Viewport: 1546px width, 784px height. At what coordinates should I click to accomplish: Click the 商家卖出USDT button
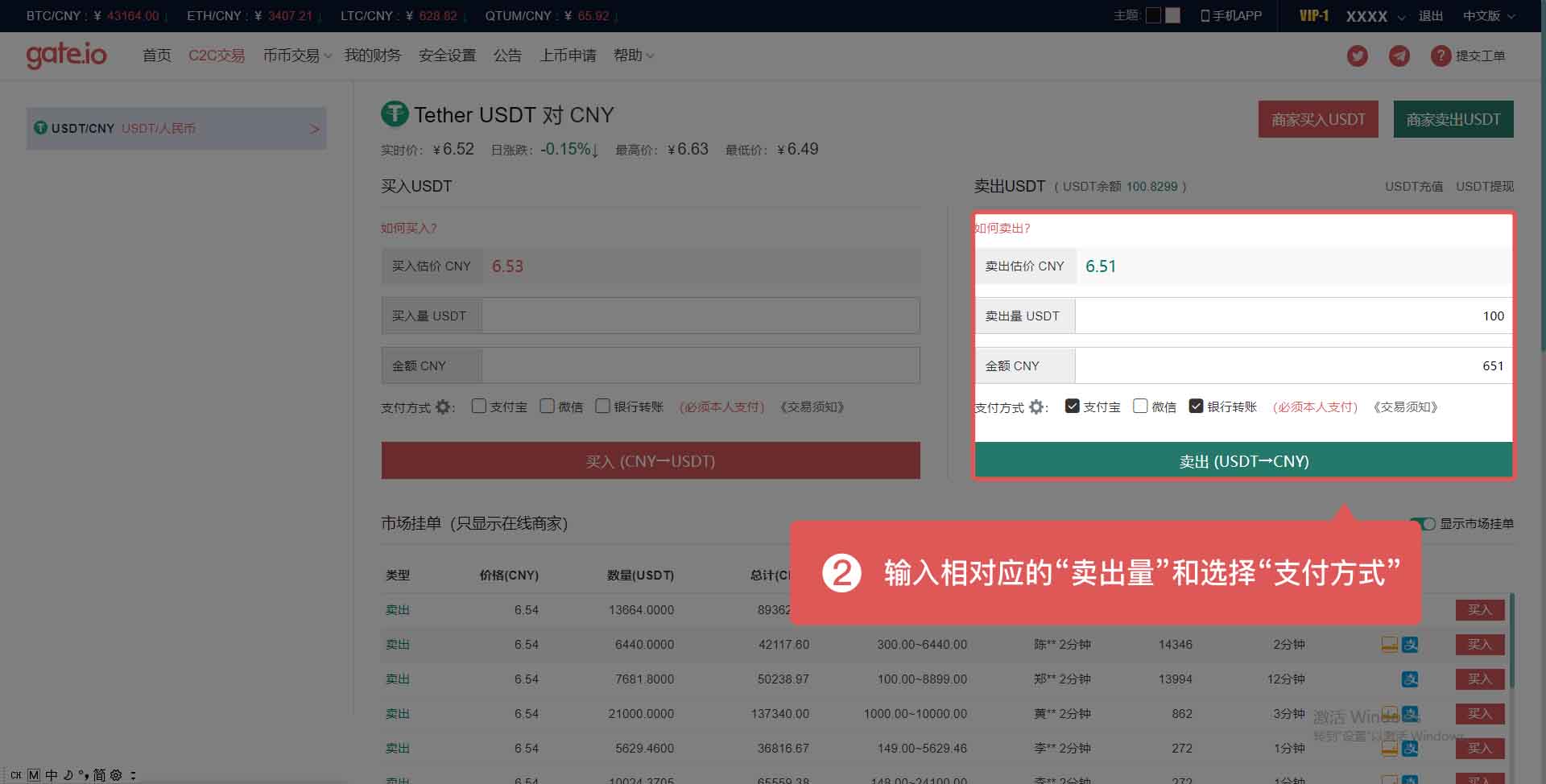pos(1453,119)
